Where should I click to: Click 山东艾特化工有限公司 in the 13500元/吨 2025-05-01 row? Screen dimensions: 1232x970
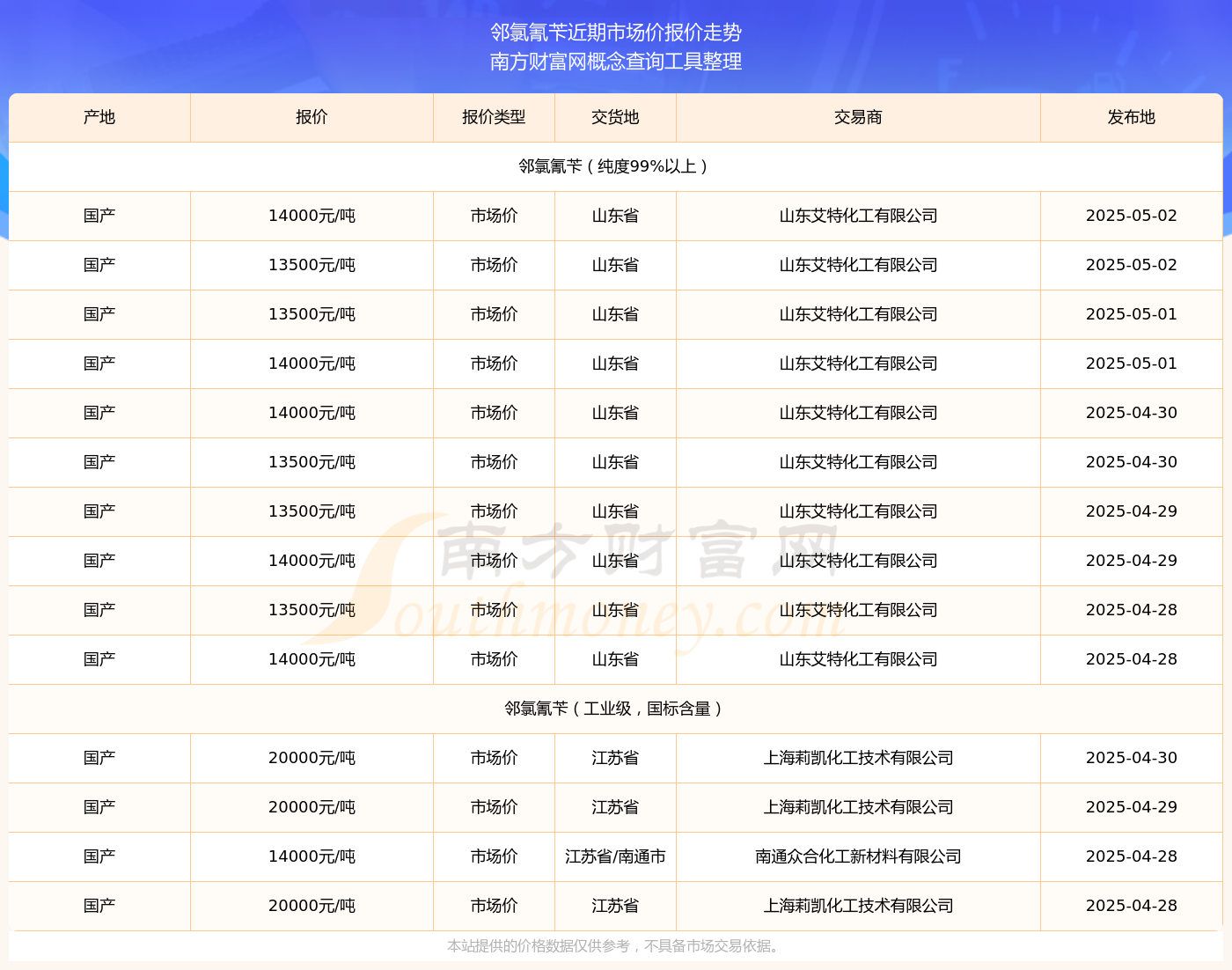pyautogui.click(x=858, y=314)
